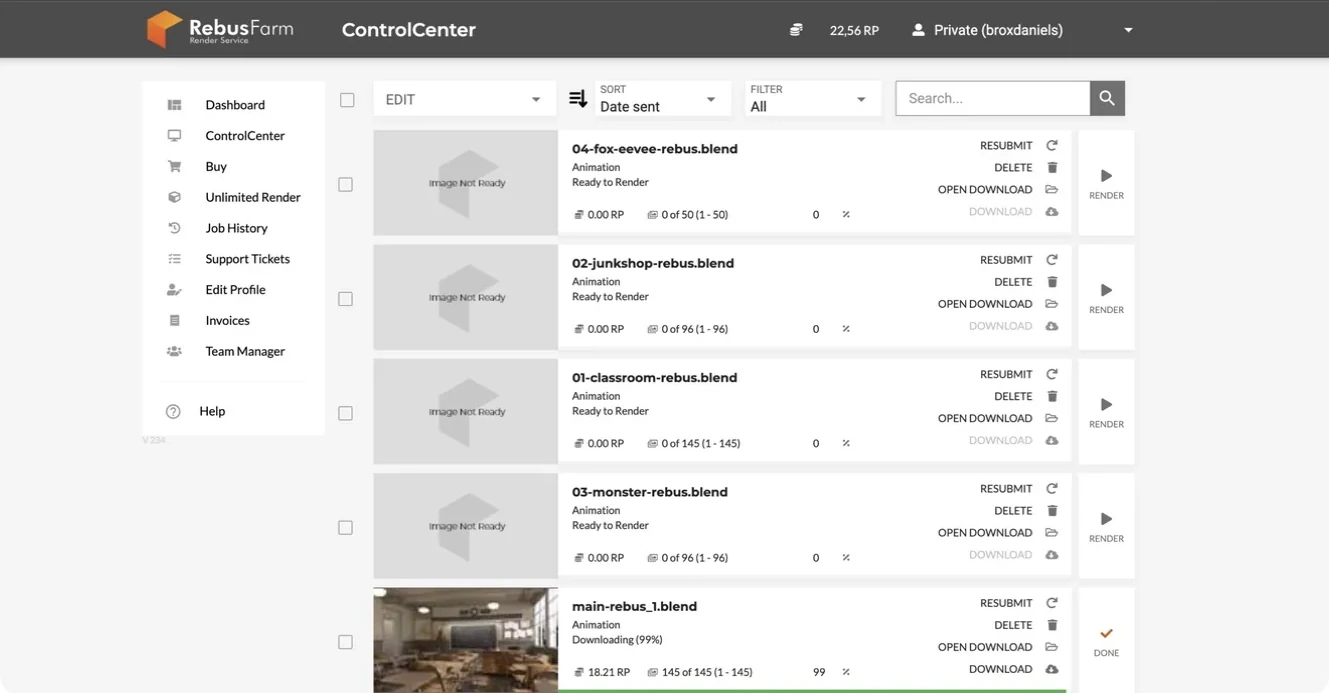This screenshot has width=1329, height=693.
Task: Open the EDIT dropdown
Action: [x=464, y=99]
